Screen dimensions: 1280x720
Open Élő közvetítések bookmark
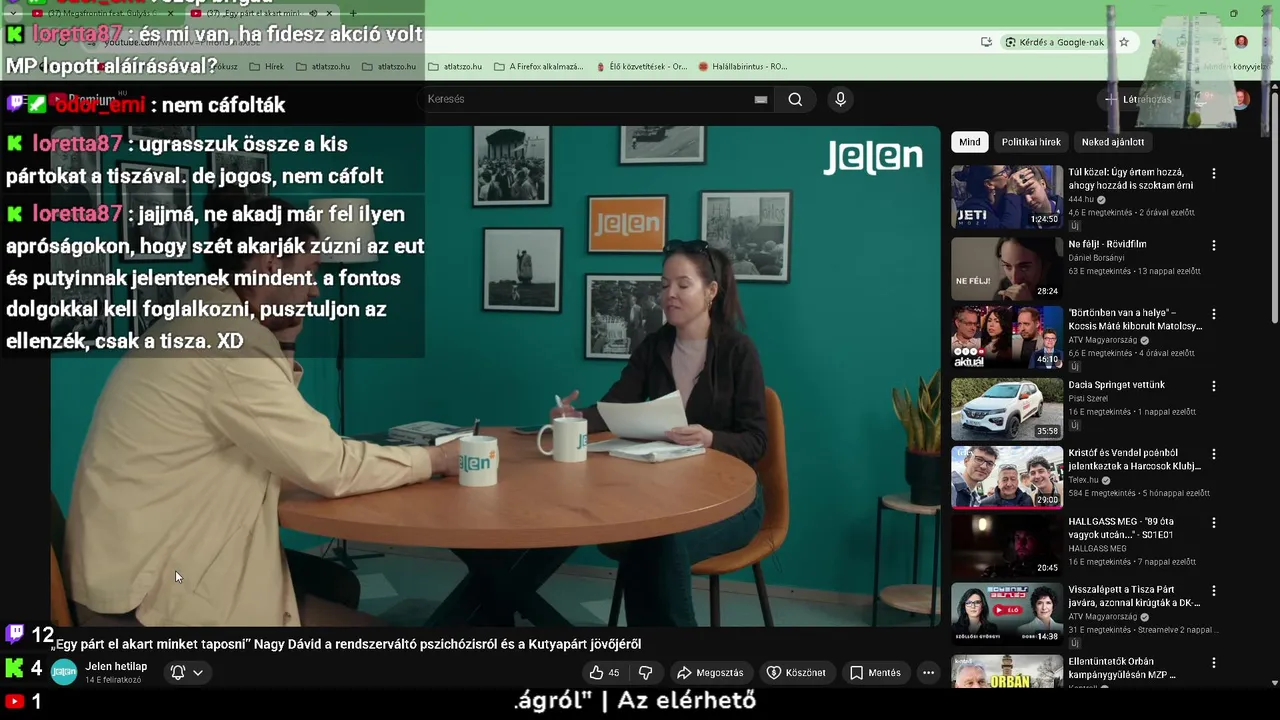pos(641,67)
